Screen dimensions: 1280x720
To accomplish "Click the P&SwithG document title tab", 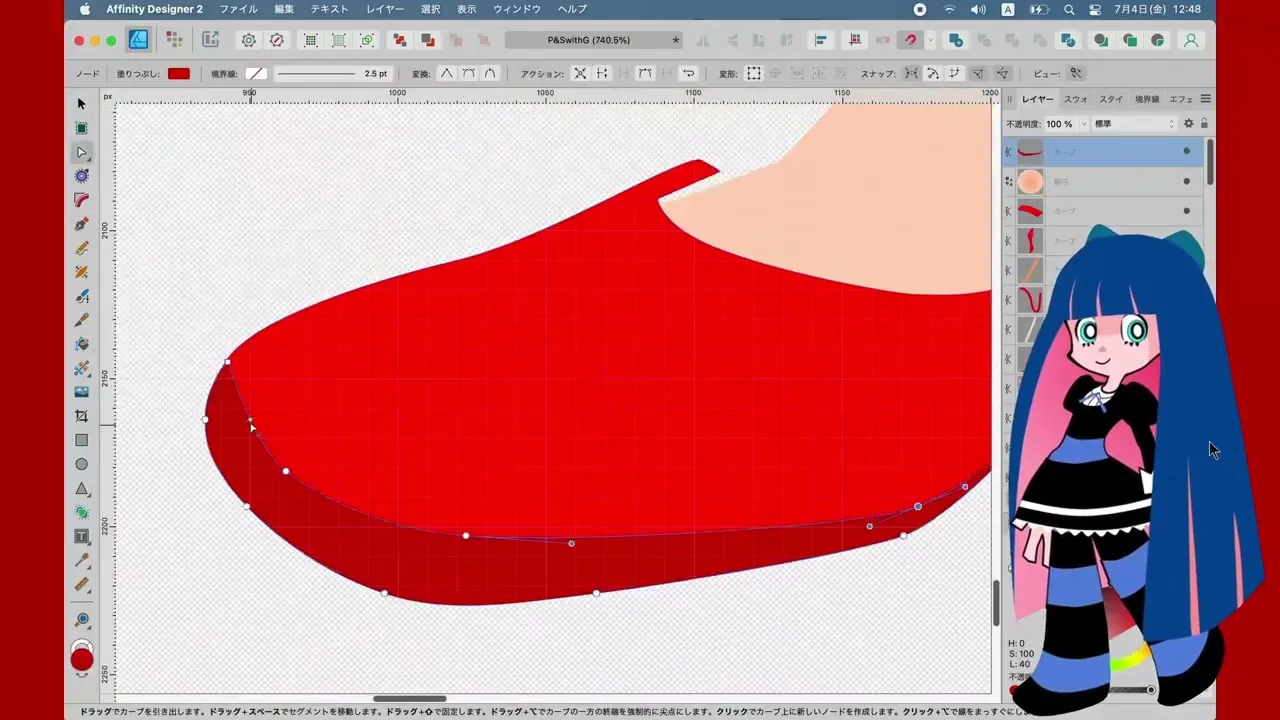I will (594, 40).
